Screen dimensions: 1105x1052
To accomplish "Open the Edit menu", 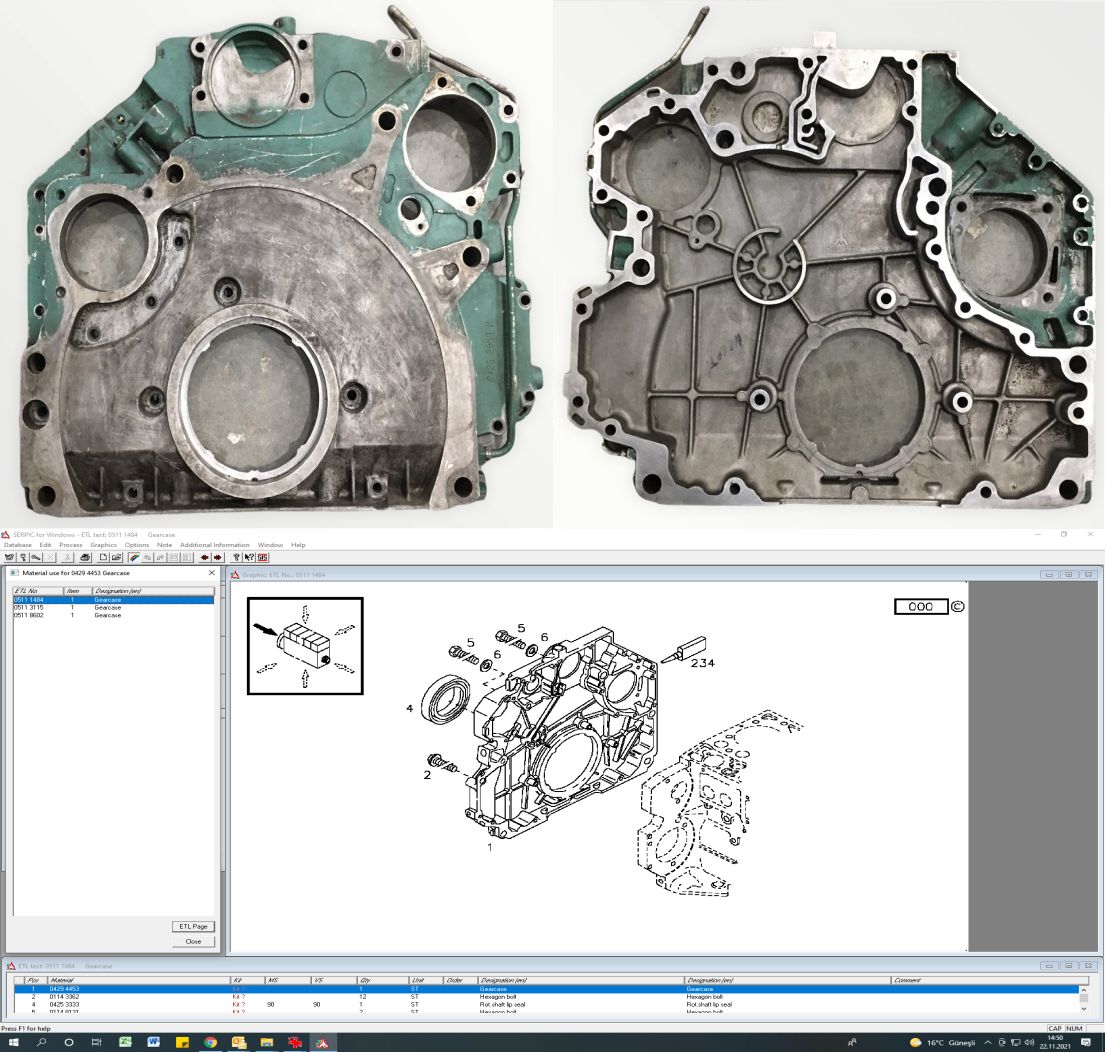I will [45, 545].
